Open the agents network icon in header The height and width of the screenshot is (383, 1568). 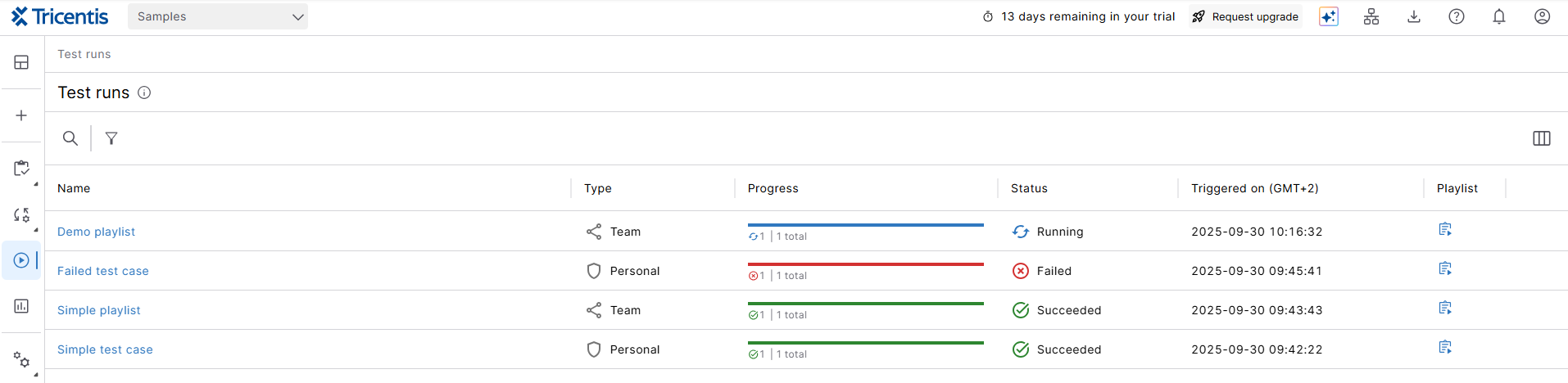click(1371, 16)
